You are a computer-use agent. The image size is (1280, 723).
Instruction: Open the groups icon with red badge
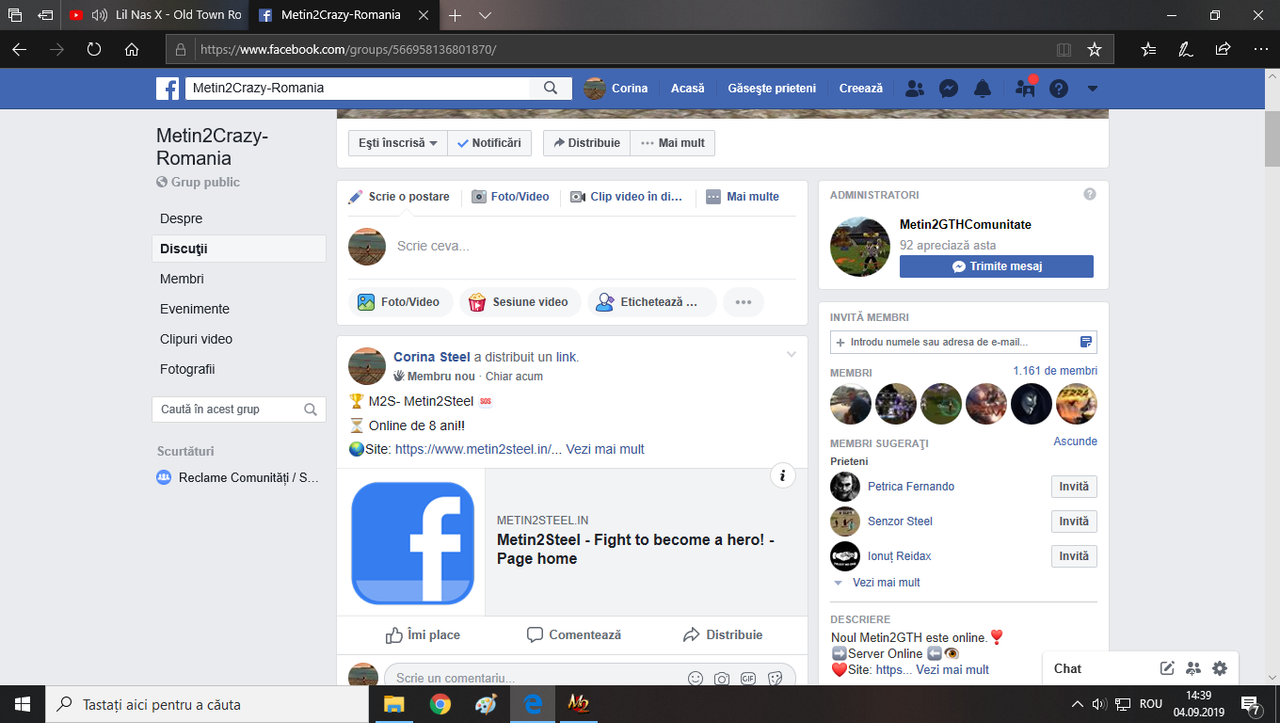click(1025, 88)
